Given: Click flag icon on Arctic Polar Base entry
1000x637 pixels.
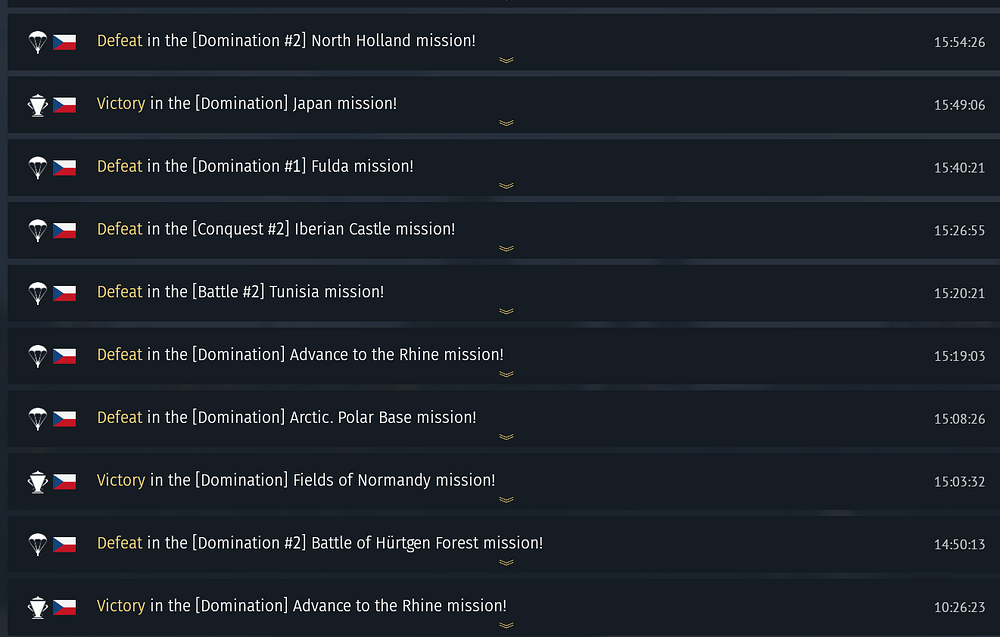Looking at the screenshot, I should pos(64,418).
